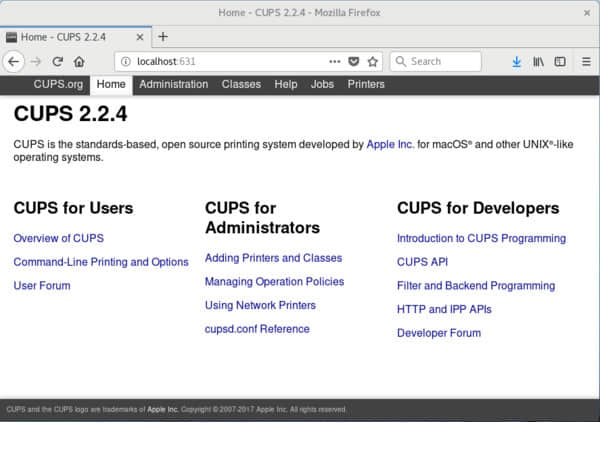Select the Jobs navigation tab
600x463 pixels.
click(x=322, y=84)
